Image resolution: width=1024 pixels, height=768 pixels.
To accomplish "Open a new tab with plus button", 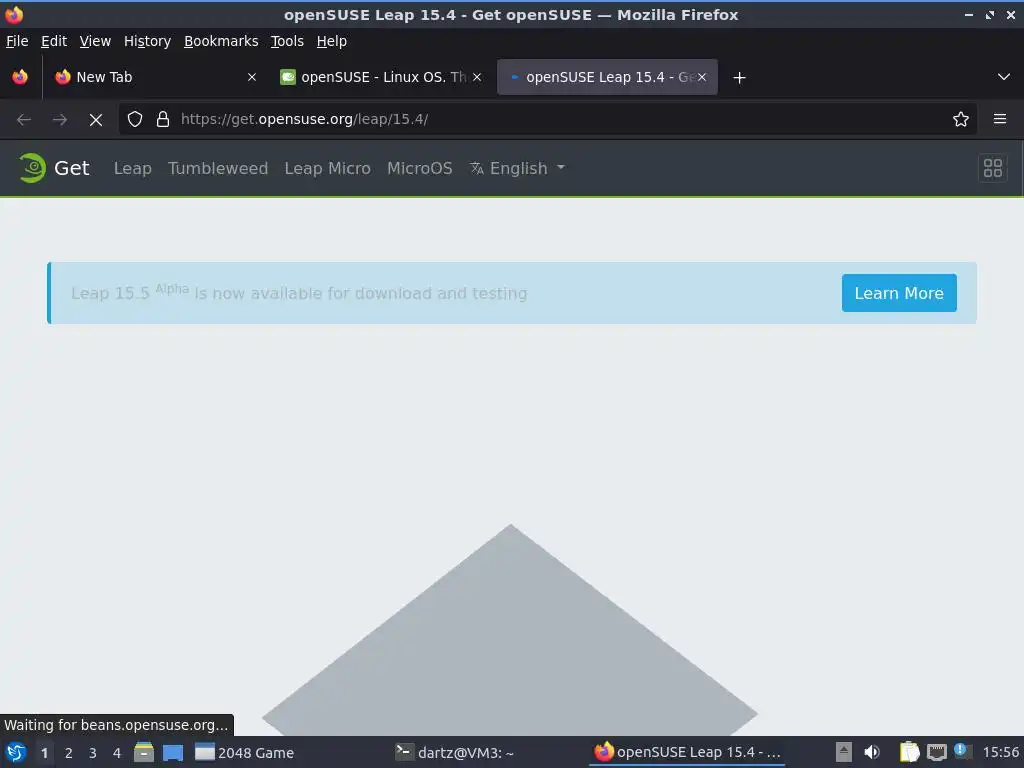I will (739, 78).
